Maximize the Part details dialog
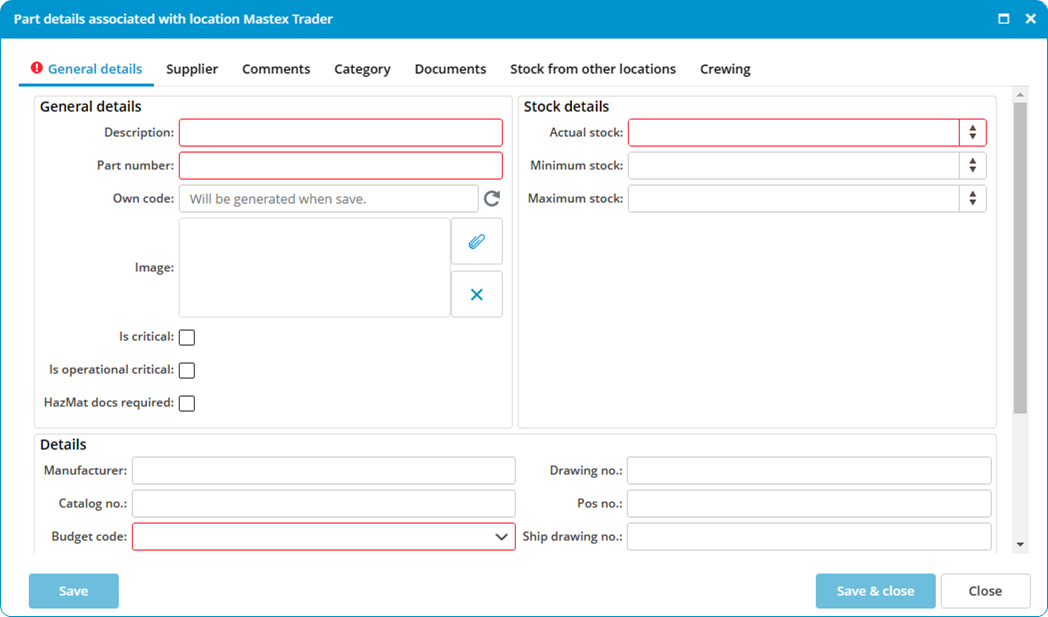 [x=1003, y=19]
